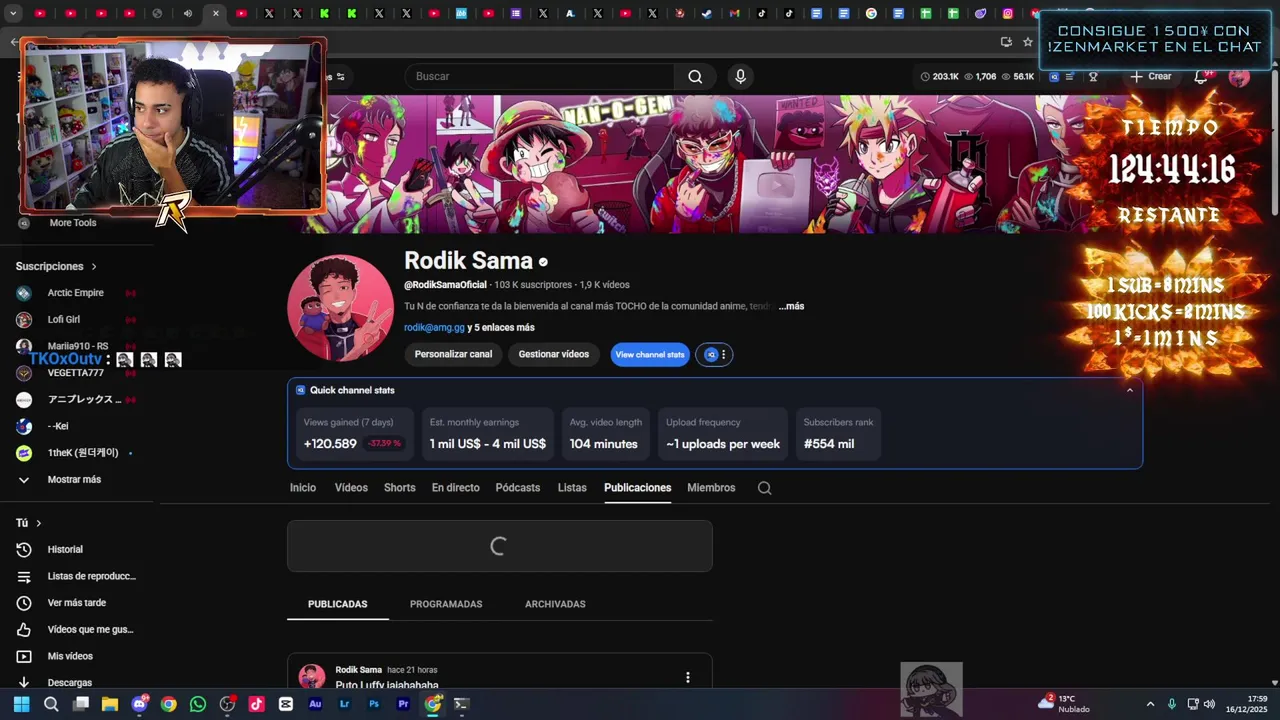Image resolution: width=1280 pixels, height=720 pixels.
Task: Select ARCHIVADAS posts tab
Action: point(555,604)
